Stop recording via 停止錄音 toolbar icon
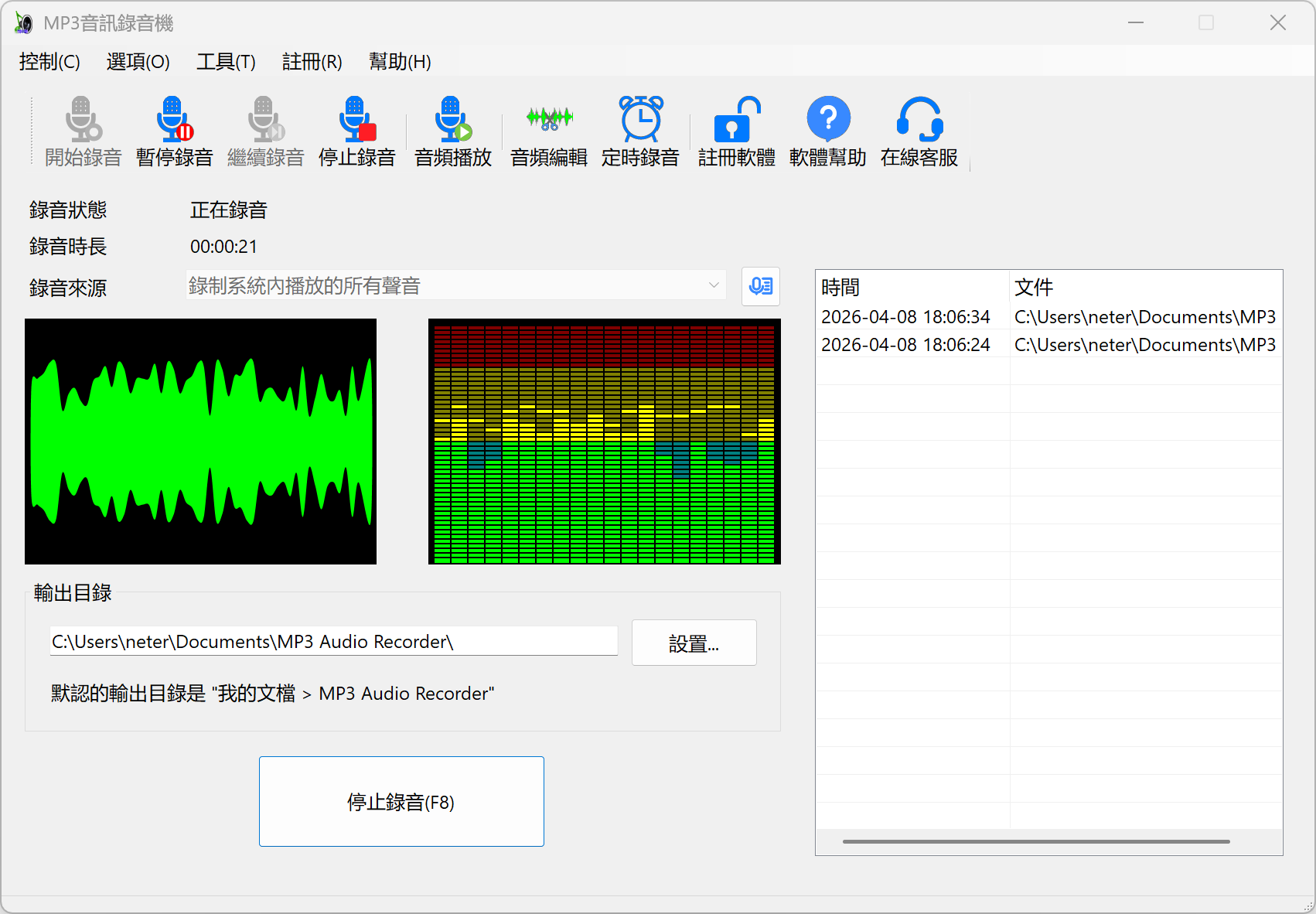 (356, 119)
